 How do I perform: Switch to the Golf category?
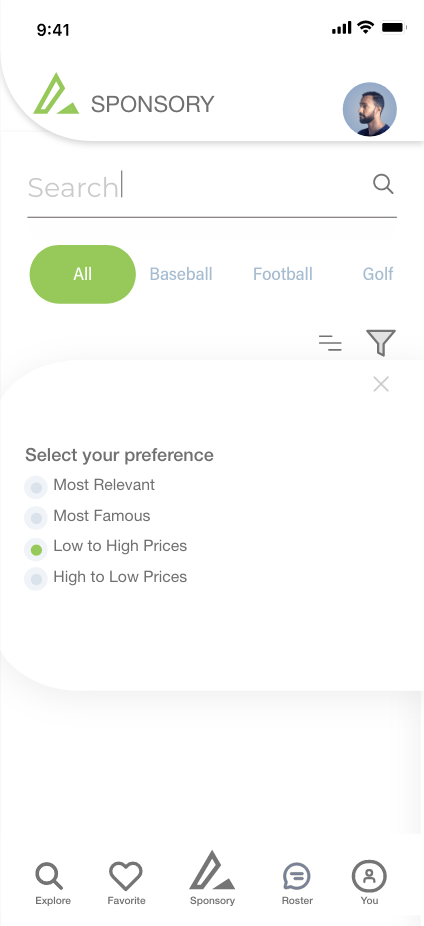tap(378, 274)
